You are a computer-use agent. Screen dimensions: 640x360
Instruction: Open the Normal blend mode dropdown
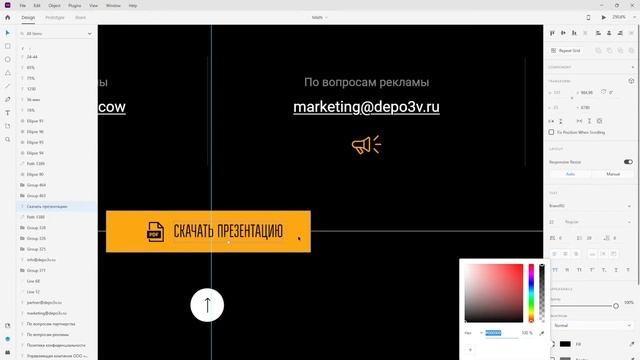coord(592,326)
